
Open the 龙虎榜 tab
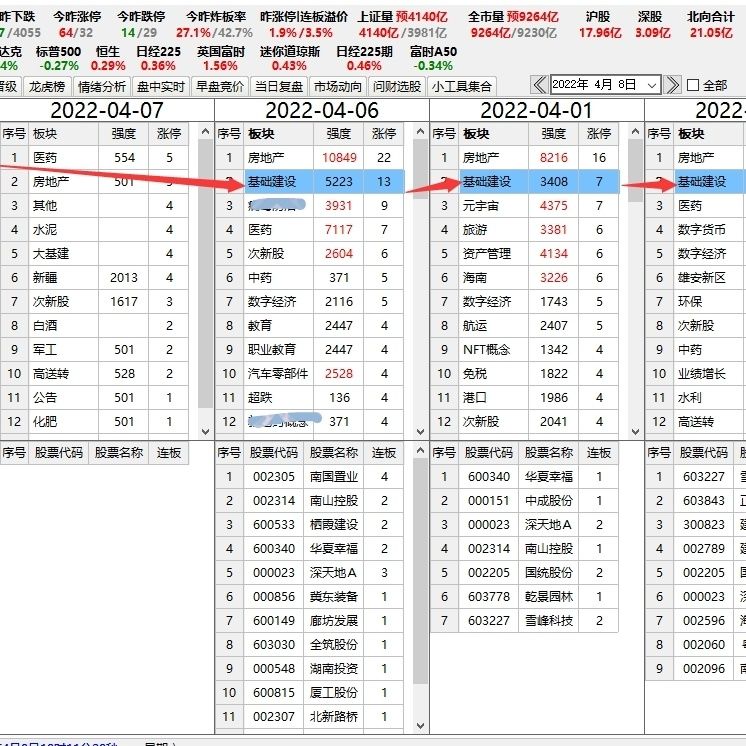pos(47,87)
